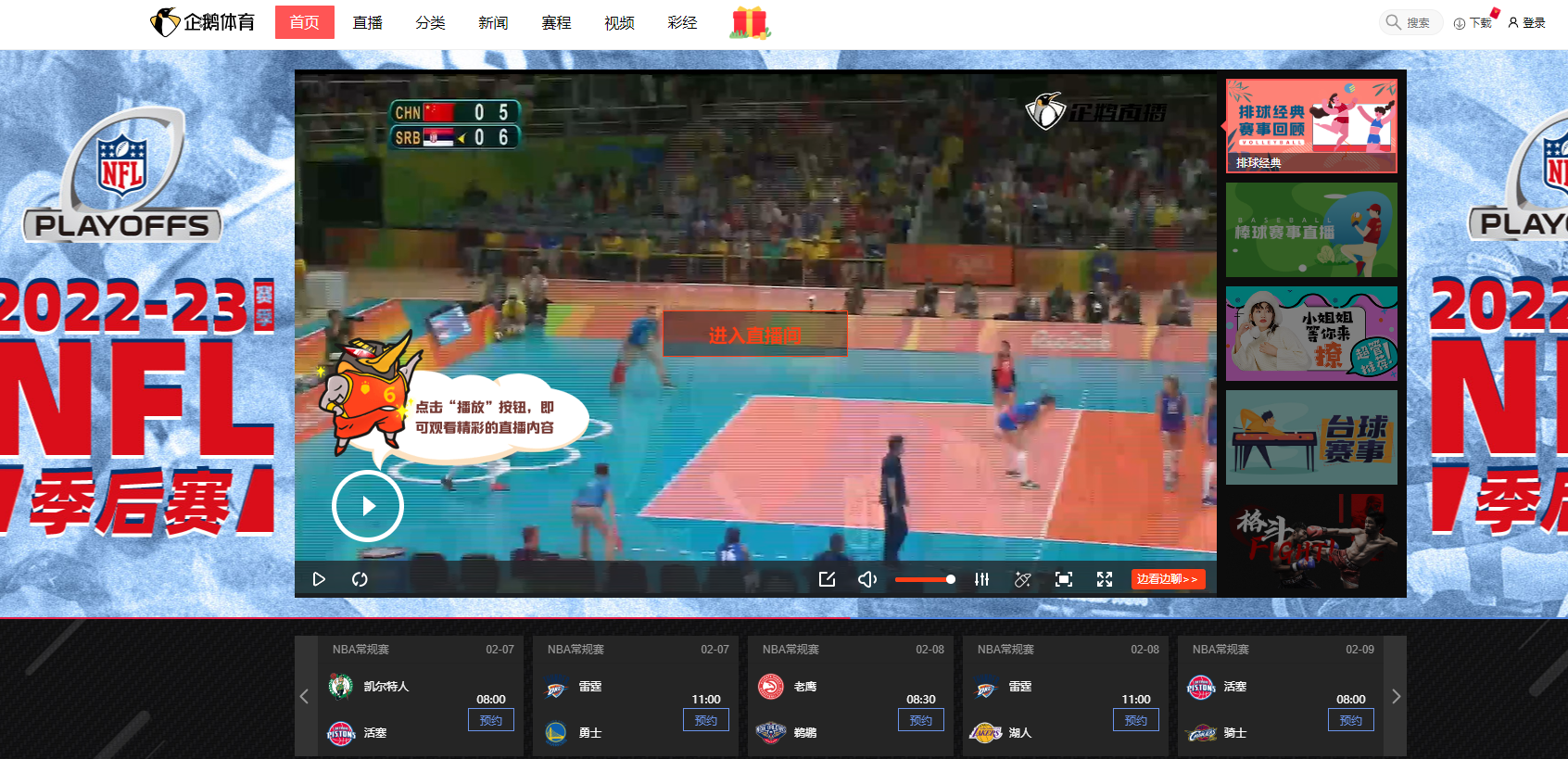This screenshot has height=759, width=1568.
Task: Click the Celtics logo beside 凯尔特人
Action: 340,687
